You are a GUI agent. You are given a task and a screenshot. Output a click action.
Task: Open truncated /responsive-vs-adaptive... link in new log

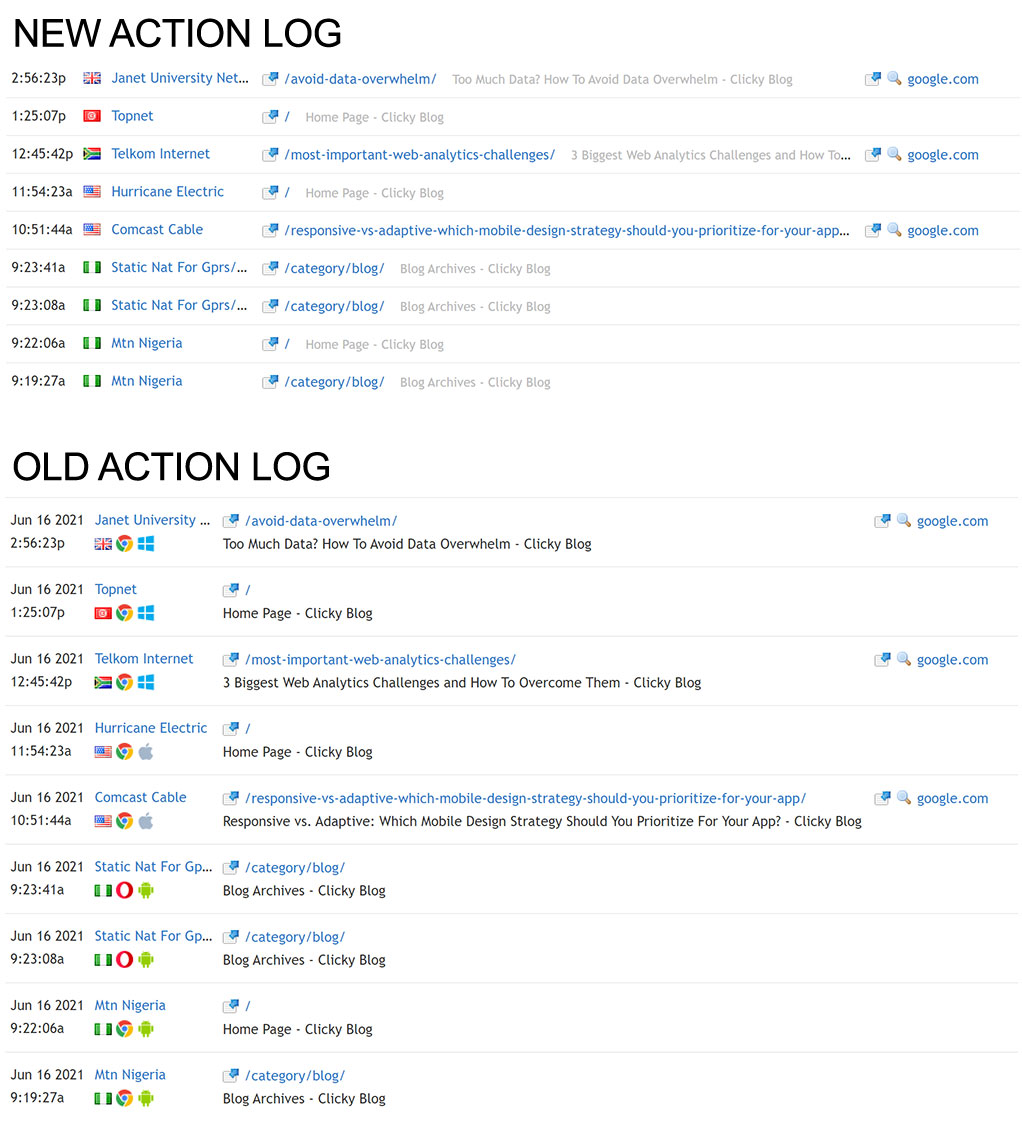pos(566,230)
